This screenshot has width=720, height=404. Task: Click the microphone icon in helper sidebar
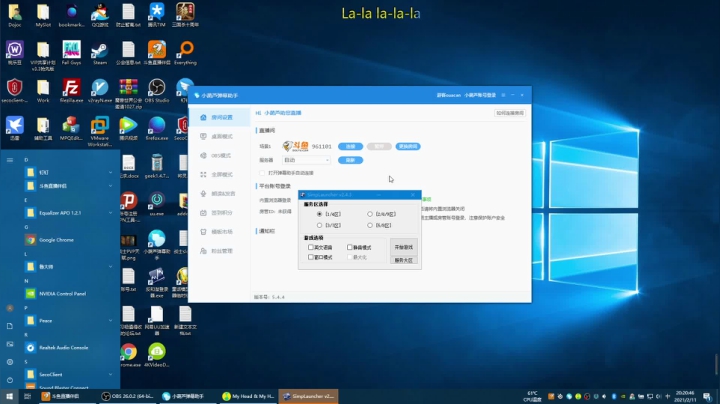point(203,194)
